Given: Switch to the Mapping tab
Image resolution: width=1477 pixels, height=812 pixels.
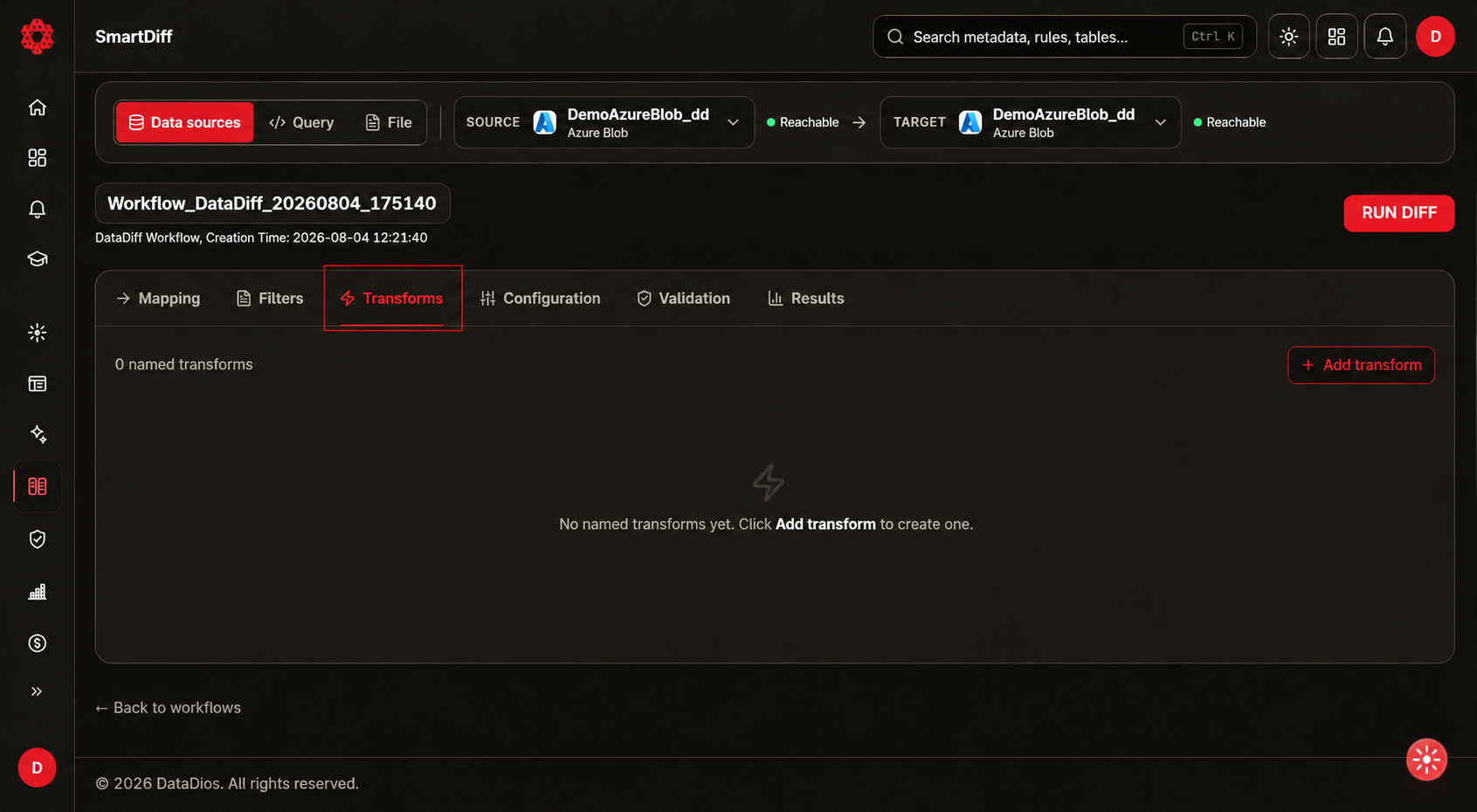Looking at the screenshot, I should pos(158,299).
